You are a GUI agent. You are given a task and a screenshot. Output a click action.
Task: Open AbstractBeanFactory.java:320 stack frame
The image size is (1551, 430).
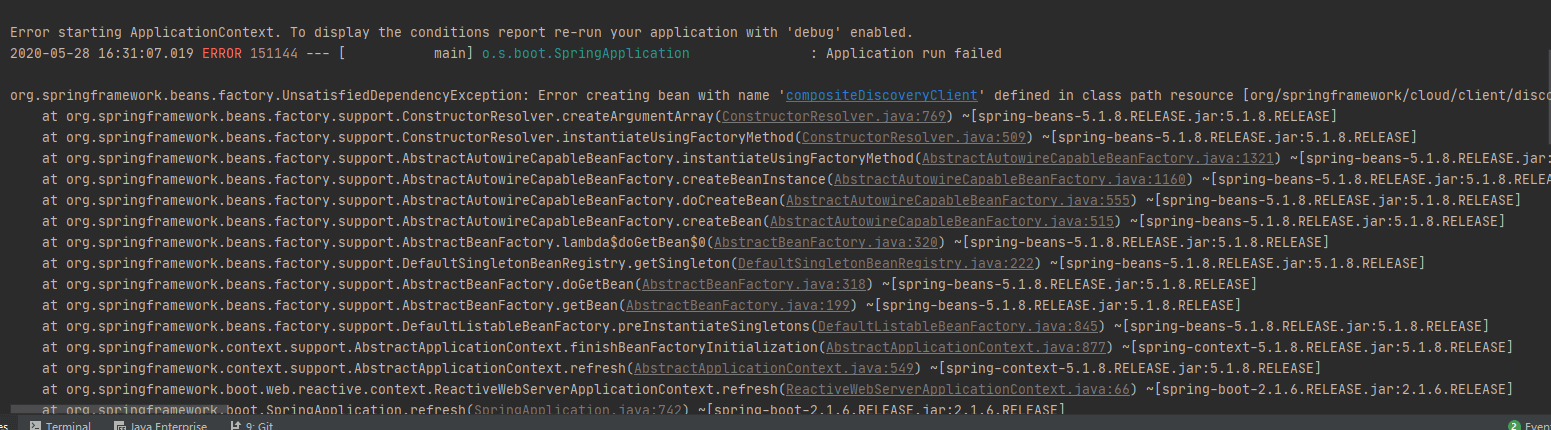829,242
